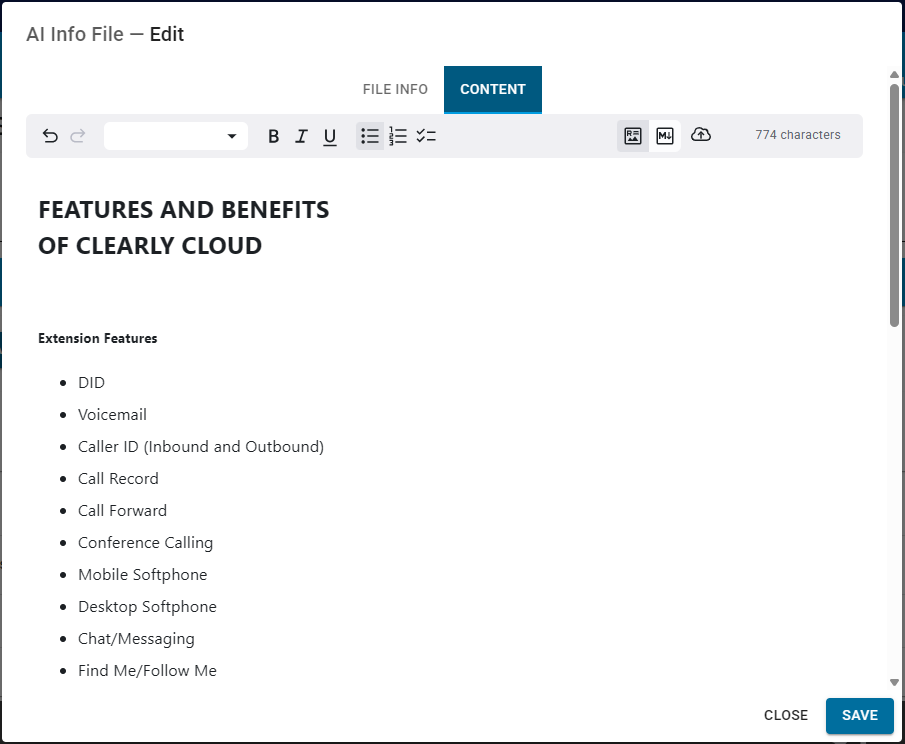Toggle the bulleted list formatting

[x=370, y=135]
